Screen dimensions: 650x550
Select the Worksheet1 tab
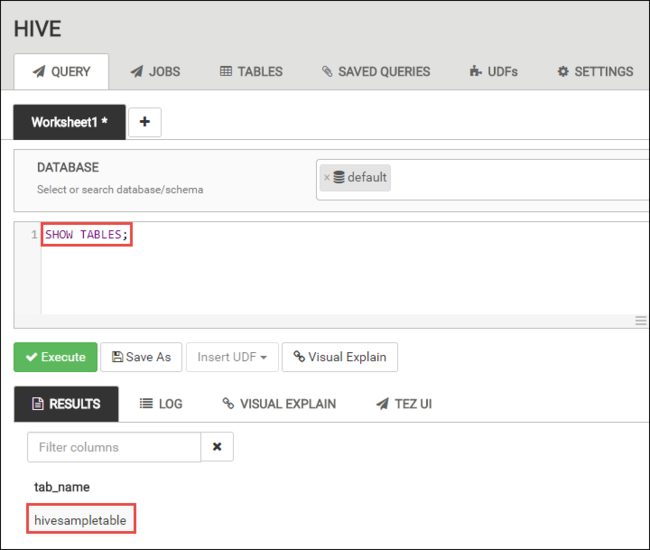(69, 122)
